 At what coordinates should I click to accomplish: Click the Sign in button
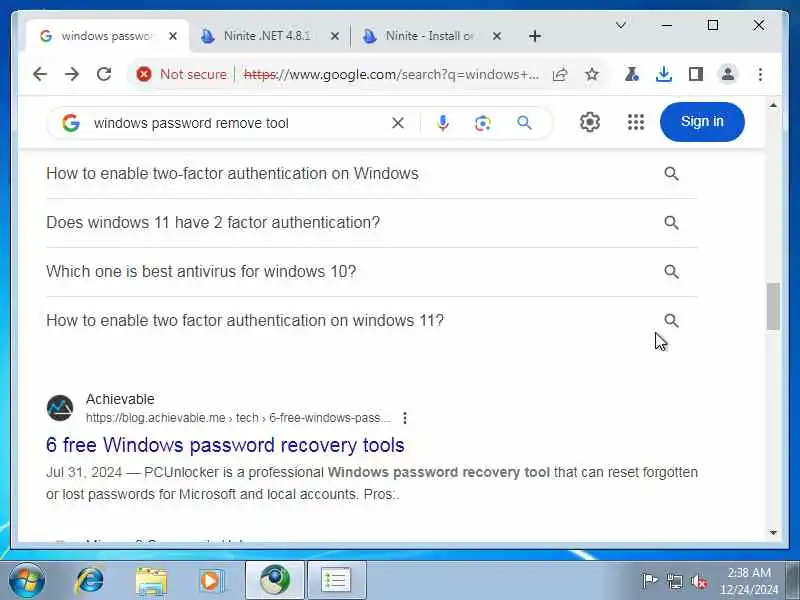[702, 122]
